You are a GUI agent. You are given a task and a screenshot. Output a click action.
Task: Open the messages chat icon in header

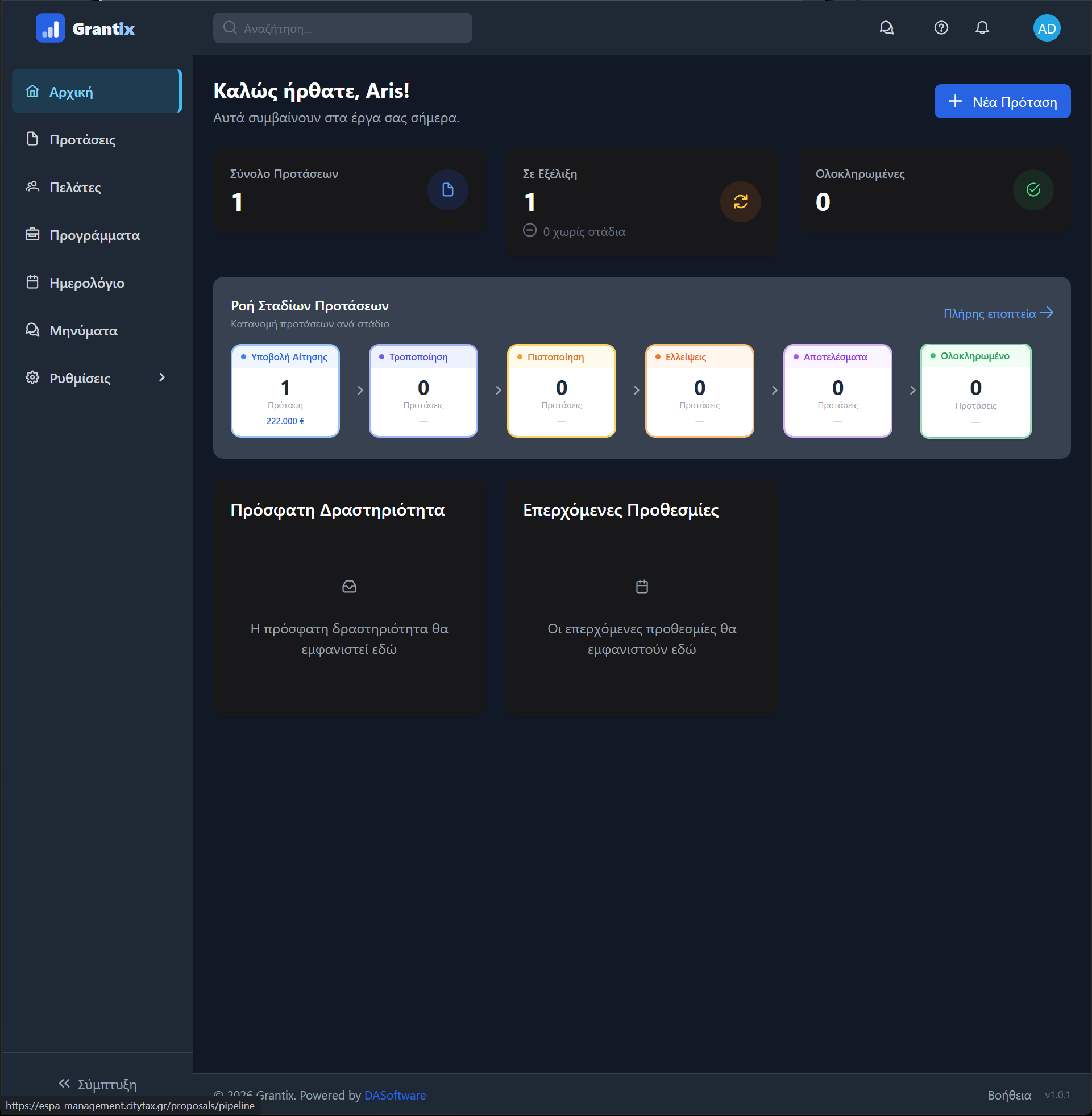(x=887, y=28)
